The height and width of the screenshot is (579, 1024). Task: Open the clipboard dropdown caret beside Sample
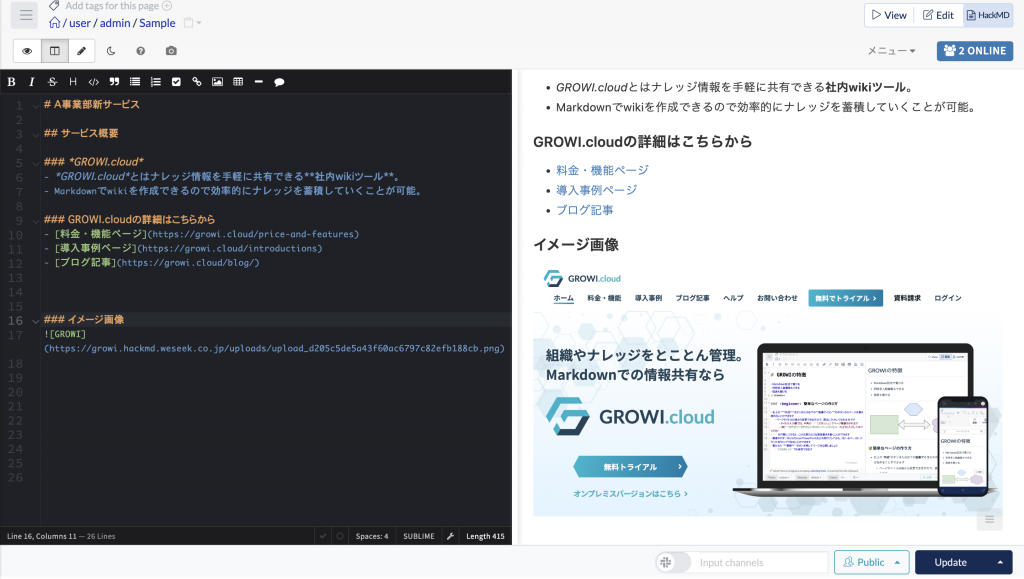(199, 23)
